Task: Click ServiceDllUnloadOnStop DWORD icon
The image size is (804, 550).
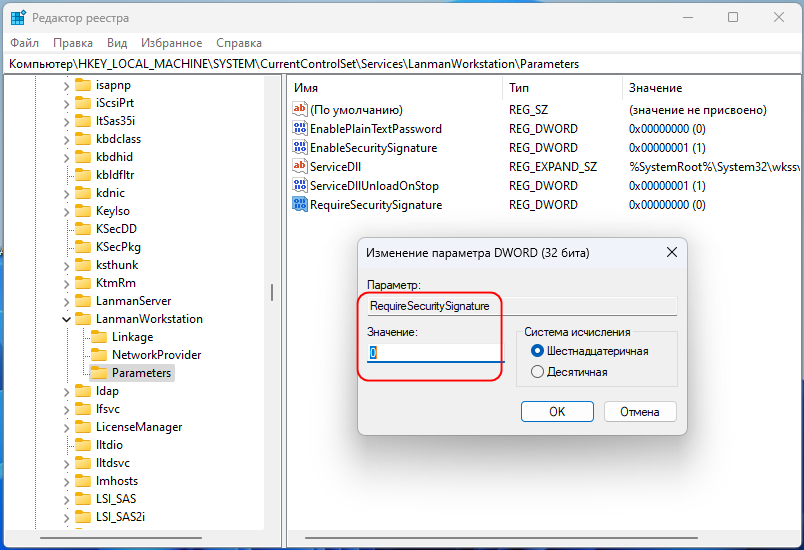Action: click(299, 185)
